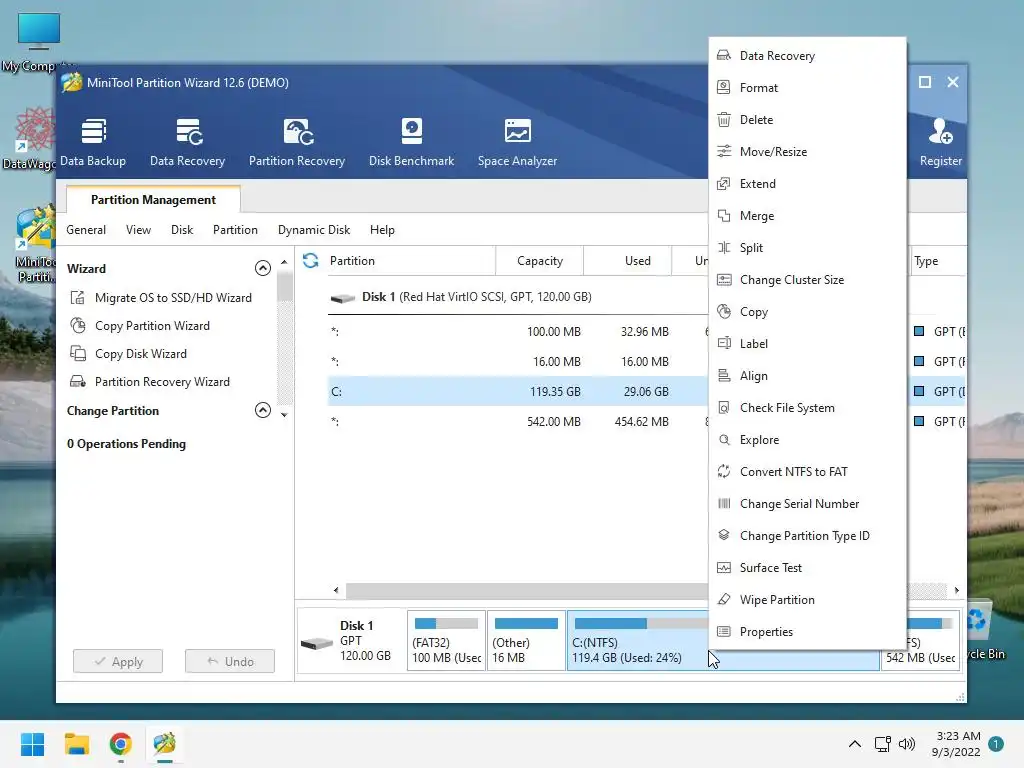1024x768 pixels.
Task: Click the Label icon in context menu
Action: pyautogui.click(x=724, y=344)
